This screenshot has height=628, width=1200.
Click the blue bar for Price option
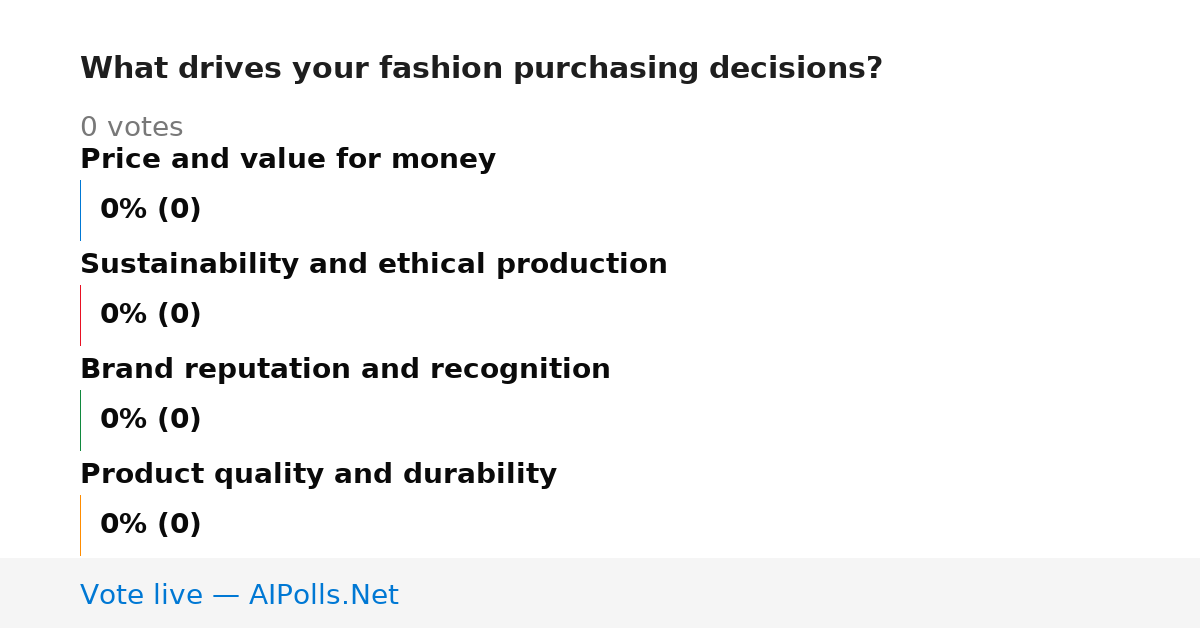point(80,210)
